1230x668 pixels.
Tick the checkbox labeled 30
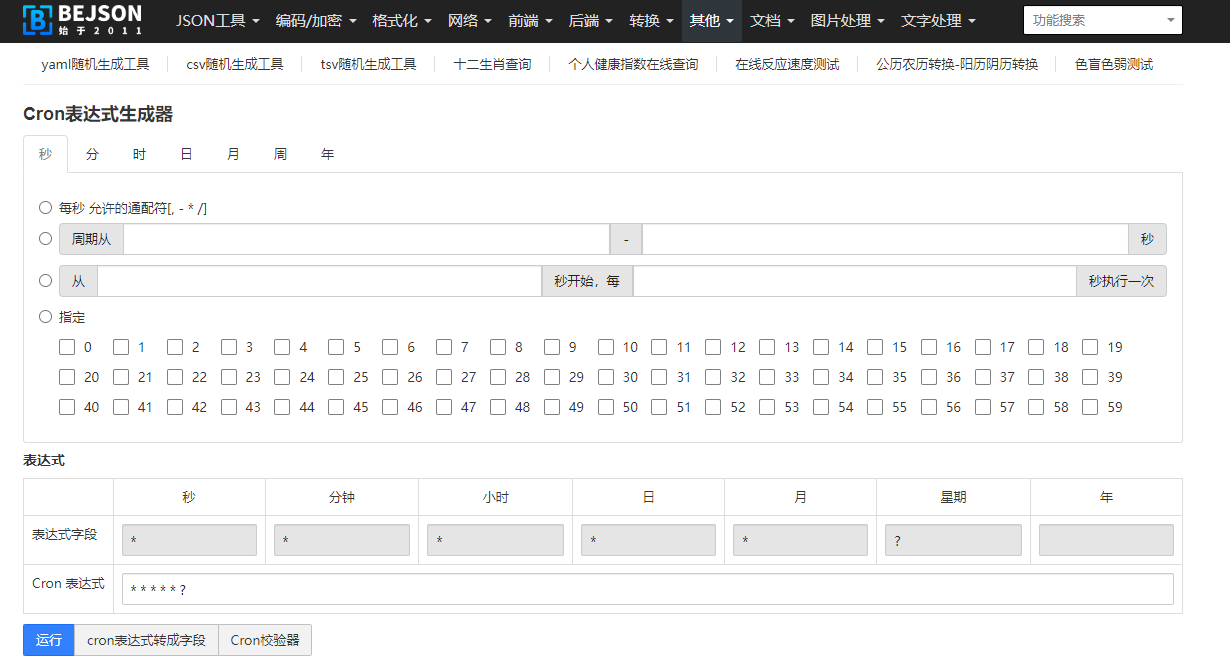pyautogui.click(x=606, y=378)
